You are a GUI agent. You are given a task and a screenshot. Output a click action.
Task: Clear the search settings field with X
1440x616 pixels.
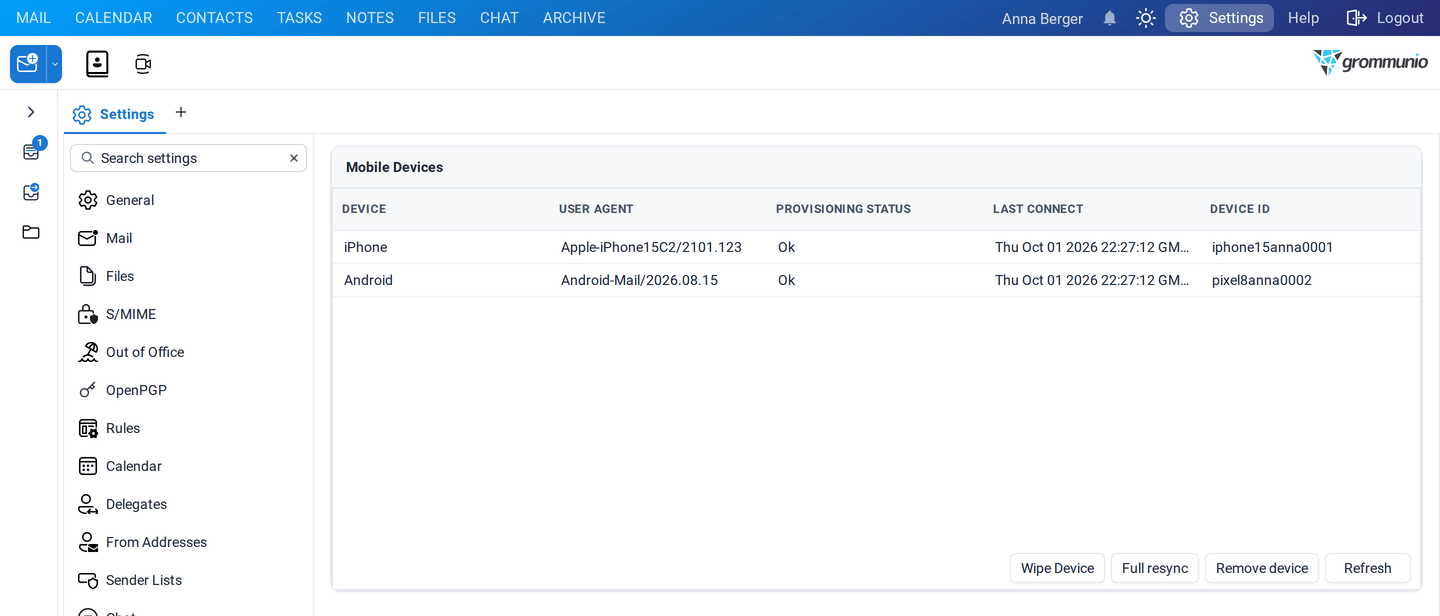tap(294, 158)
